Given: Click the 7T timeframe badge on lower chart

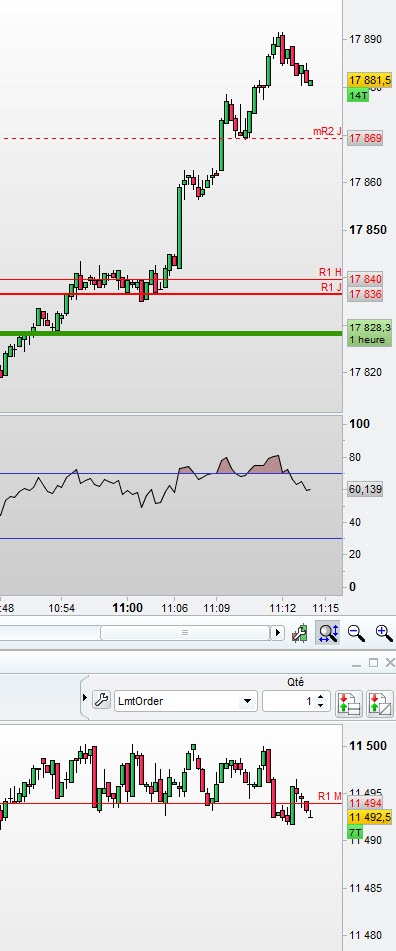Looking at the screenshot, I should pos(355,833).
